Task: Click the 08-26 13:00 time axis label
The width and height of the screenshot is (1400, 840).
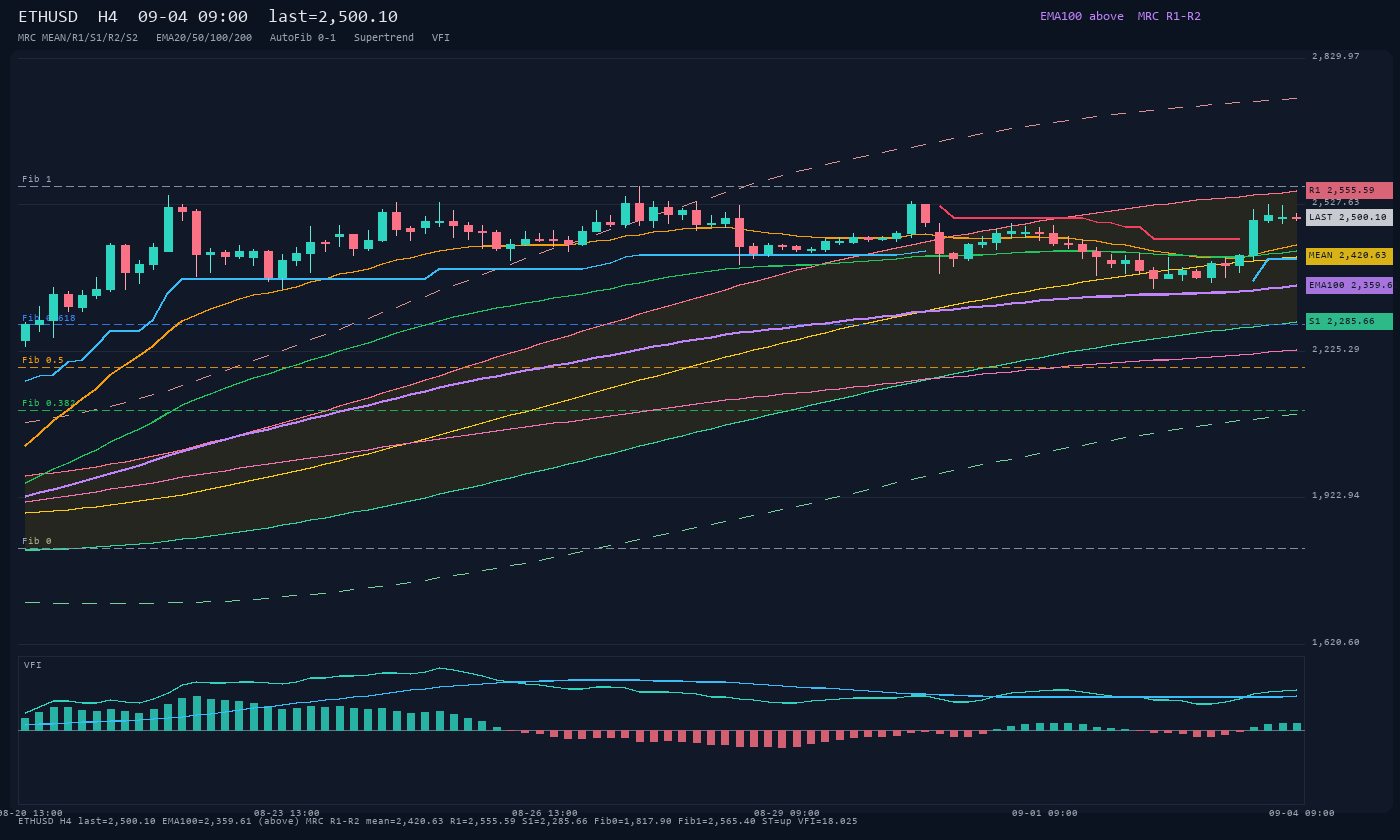Action: (545, 813)
